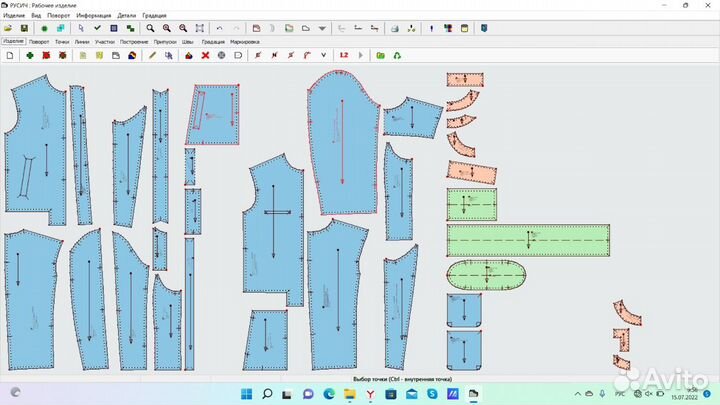Select the arrow pointer tool
This screenshot has width=720, height=405.
pos(81,28)
